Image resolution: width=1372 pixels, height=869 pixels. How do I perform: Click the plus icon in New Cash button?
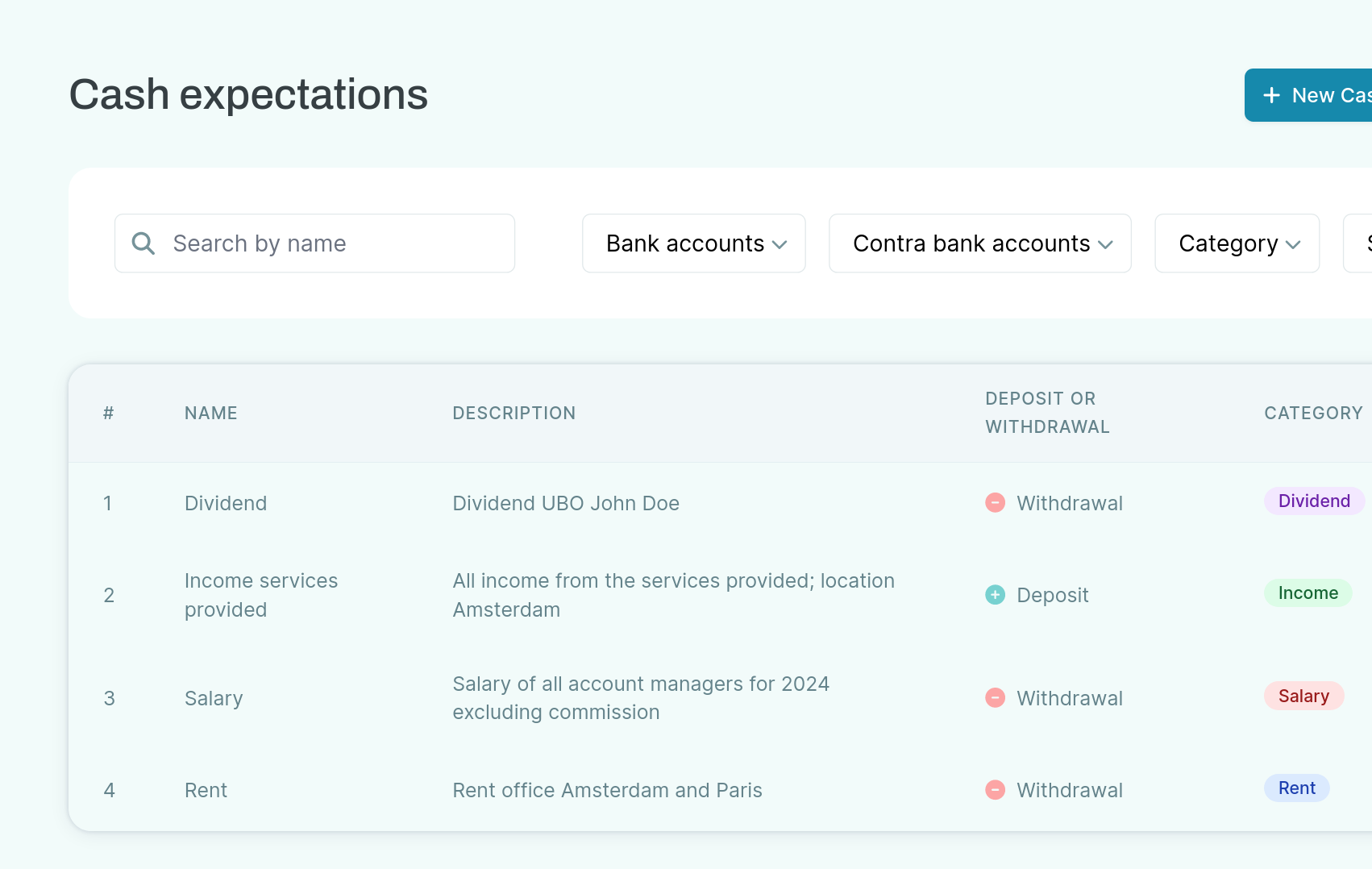point(1271,94)
